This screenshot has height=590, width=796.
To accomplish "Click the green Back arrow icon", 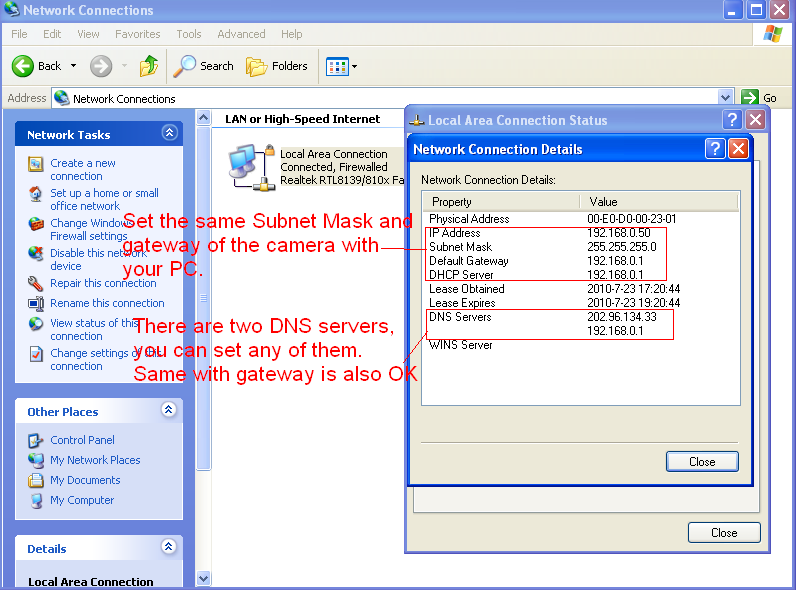I will coord(23,66).
